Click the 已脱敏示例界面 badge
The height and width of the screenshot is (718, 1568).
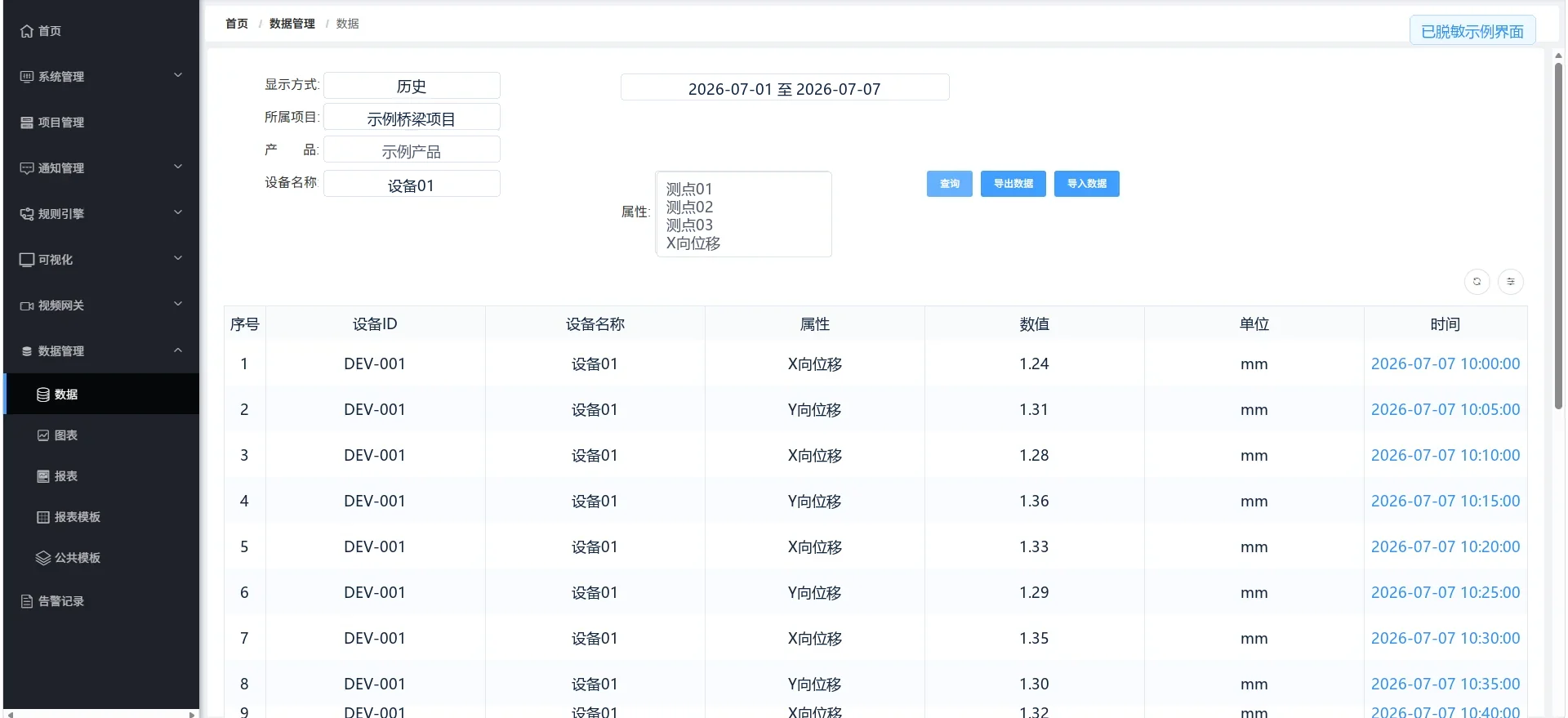click(x=1472, y=31)
